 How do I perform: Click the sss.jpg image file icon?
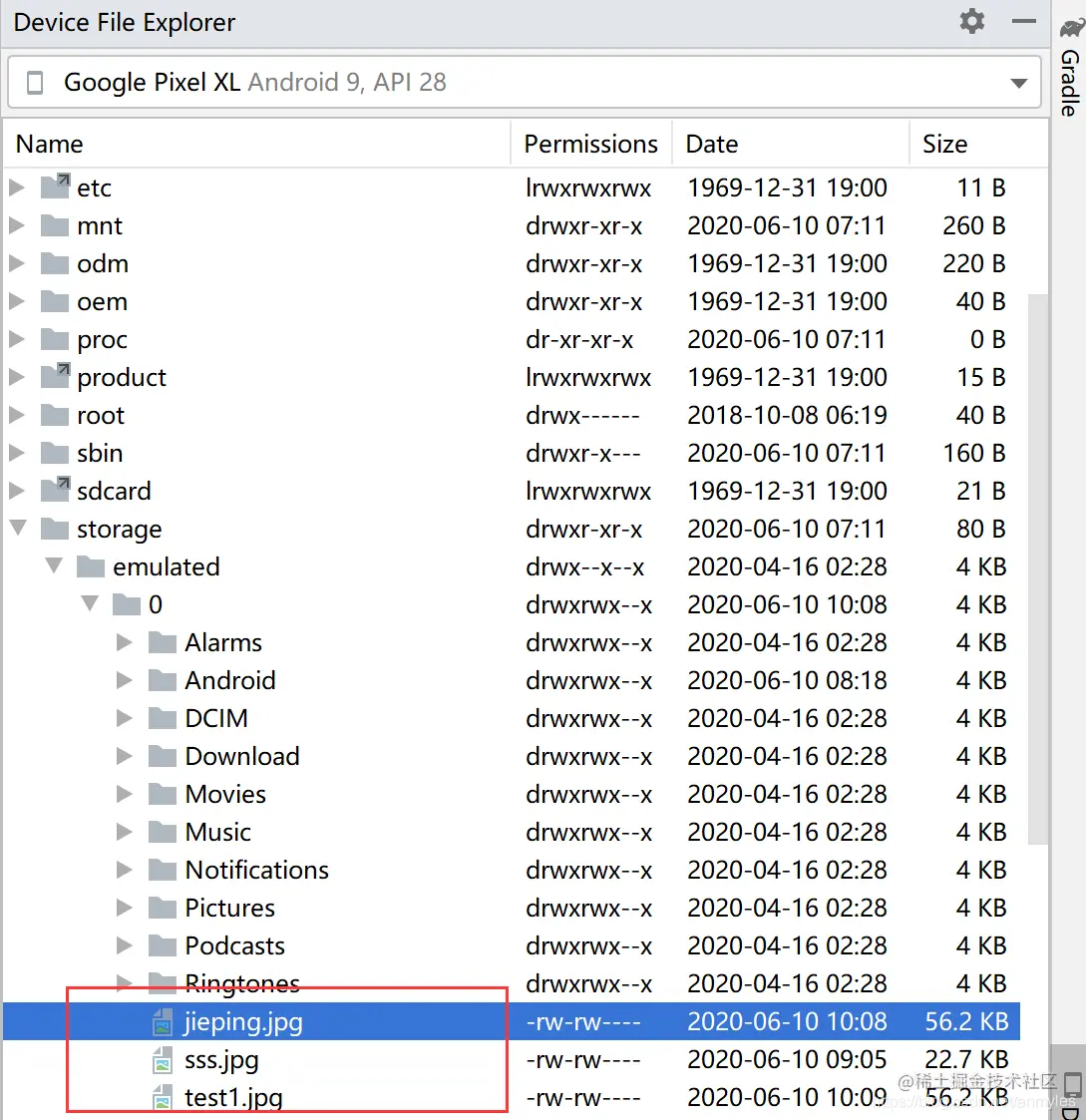pyautogui.click(x=163, y=1059)
